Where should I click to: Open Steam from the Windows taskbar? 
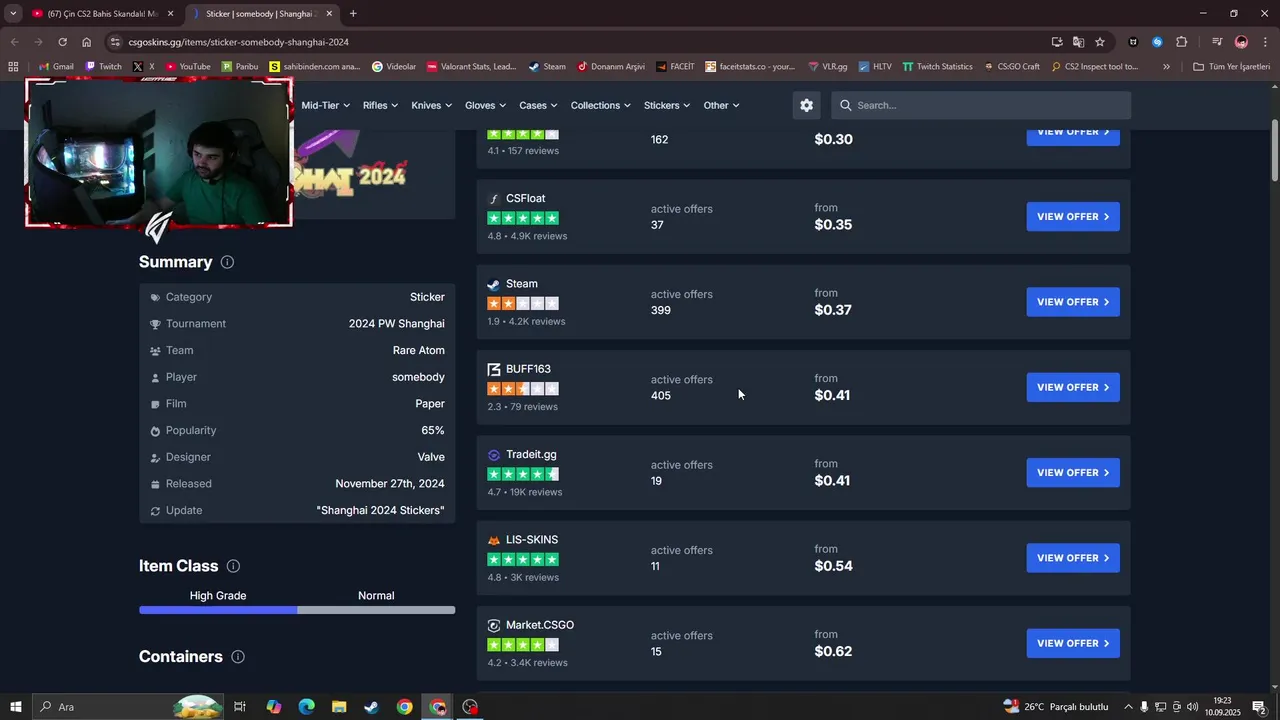coord(371,707)
